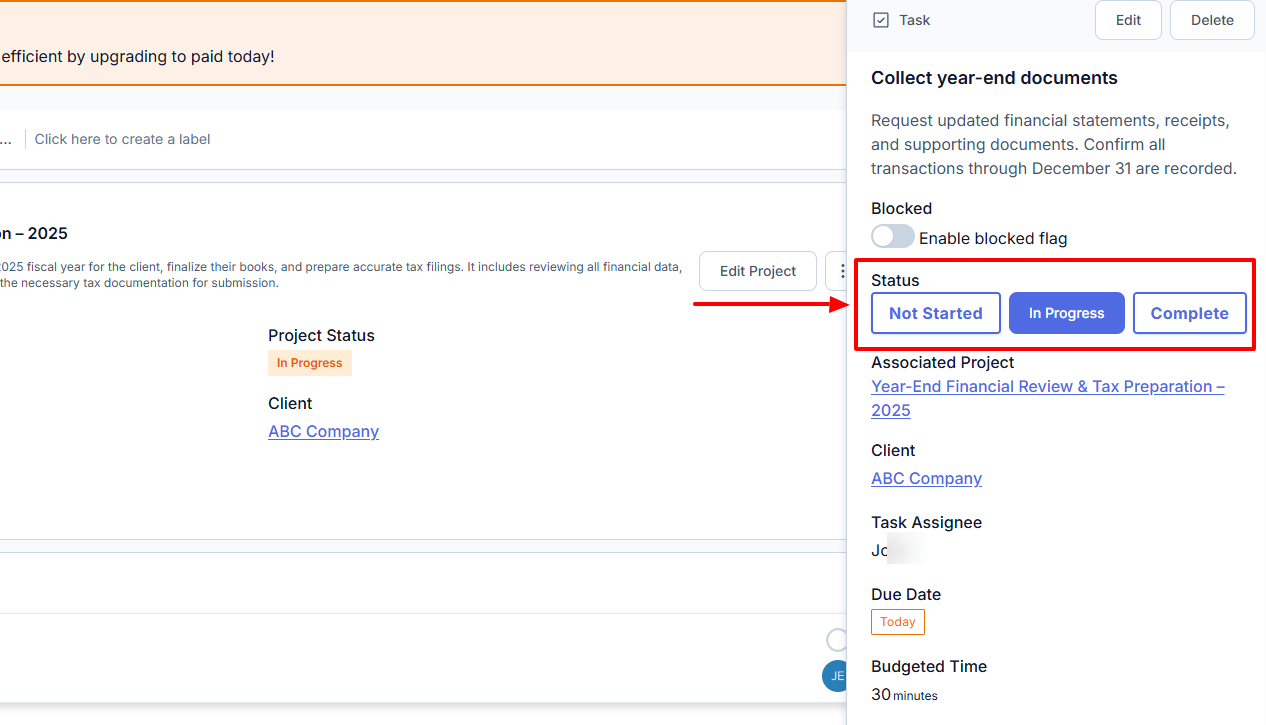
Task: Confirm In Progress status remains selected
Action: [x=1066, y=313]
